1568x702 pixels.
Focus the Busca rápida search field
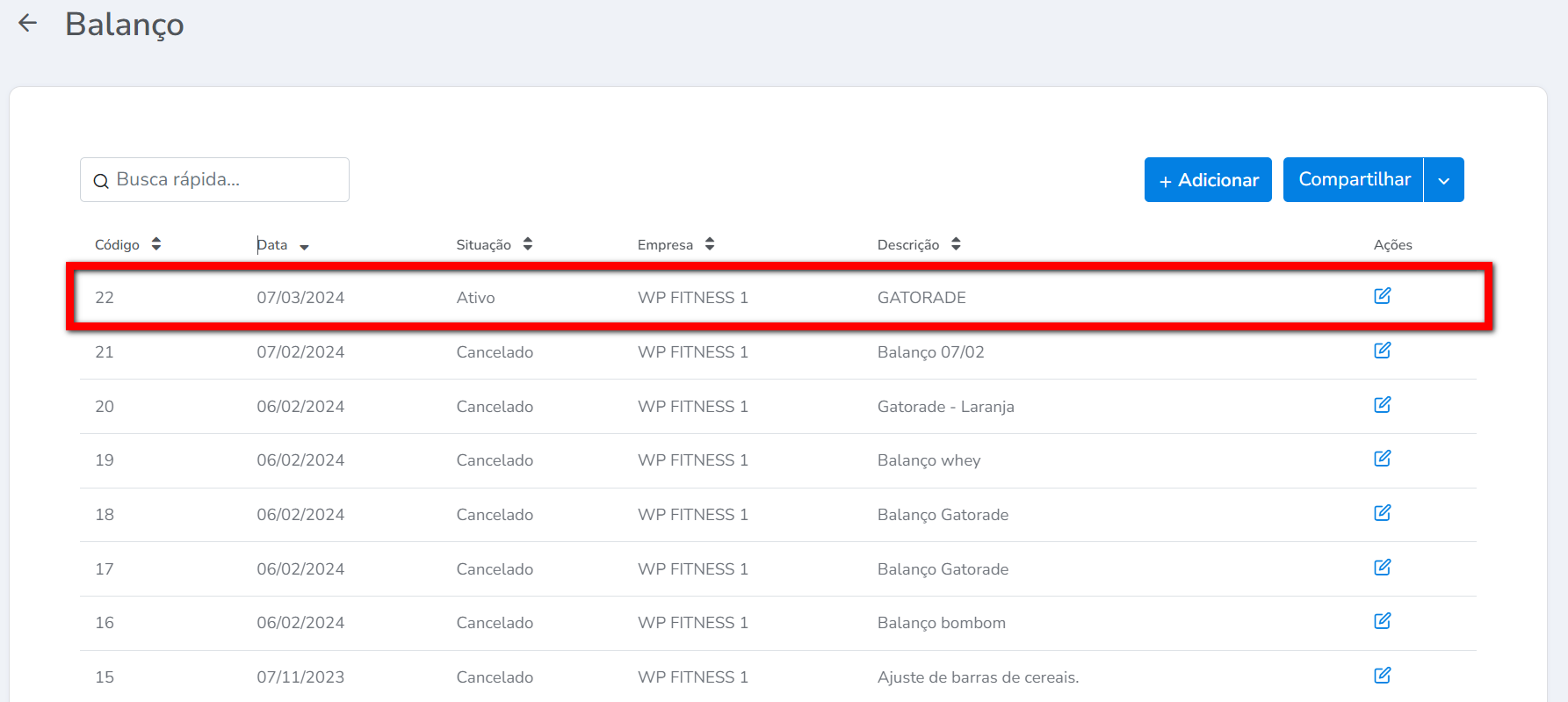click(x=228, y=180)
